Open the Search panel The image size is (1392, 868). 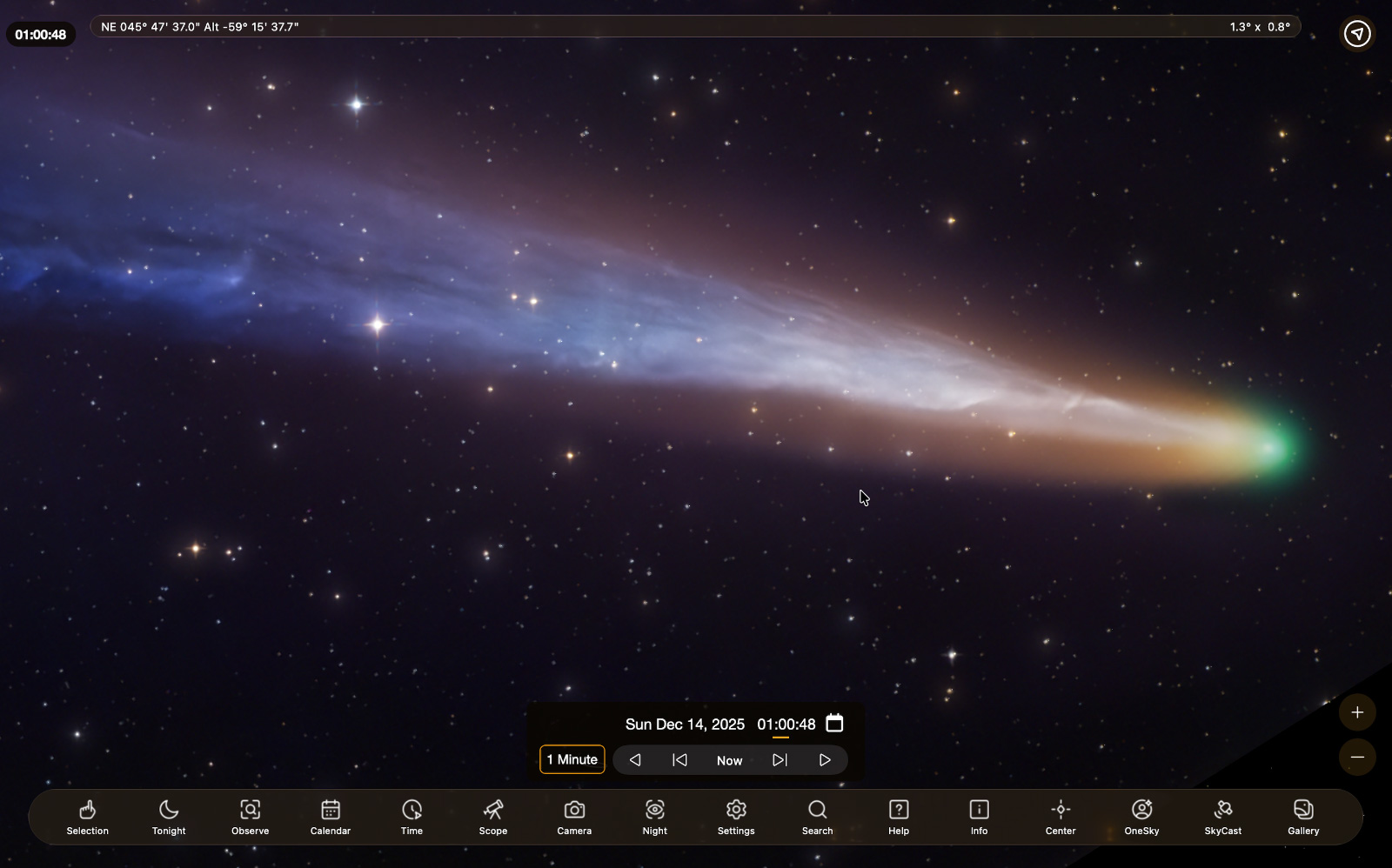tap(817, 818)
